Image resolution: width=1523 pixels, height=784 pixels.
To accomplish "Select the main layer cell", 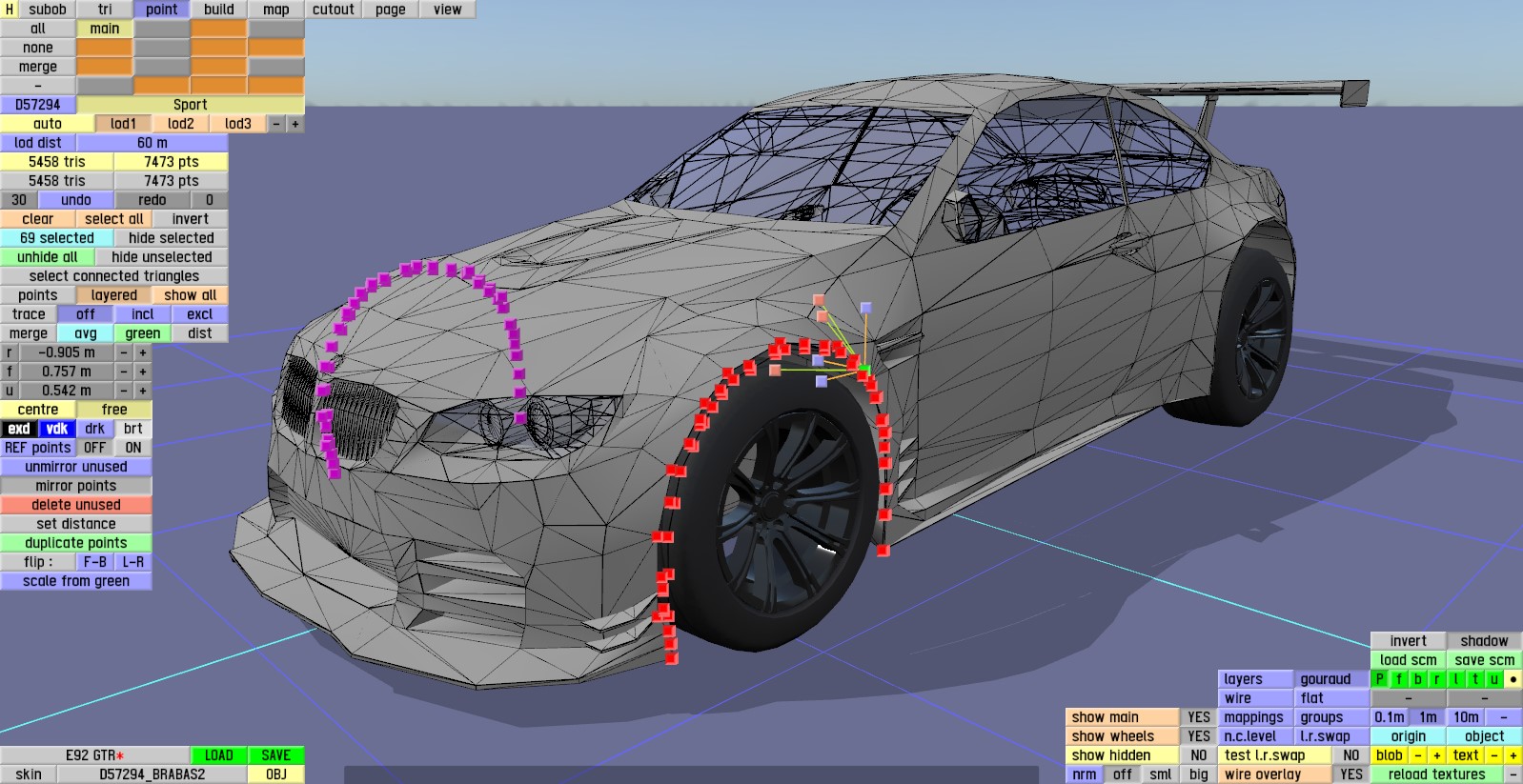I will pos(105,29).
